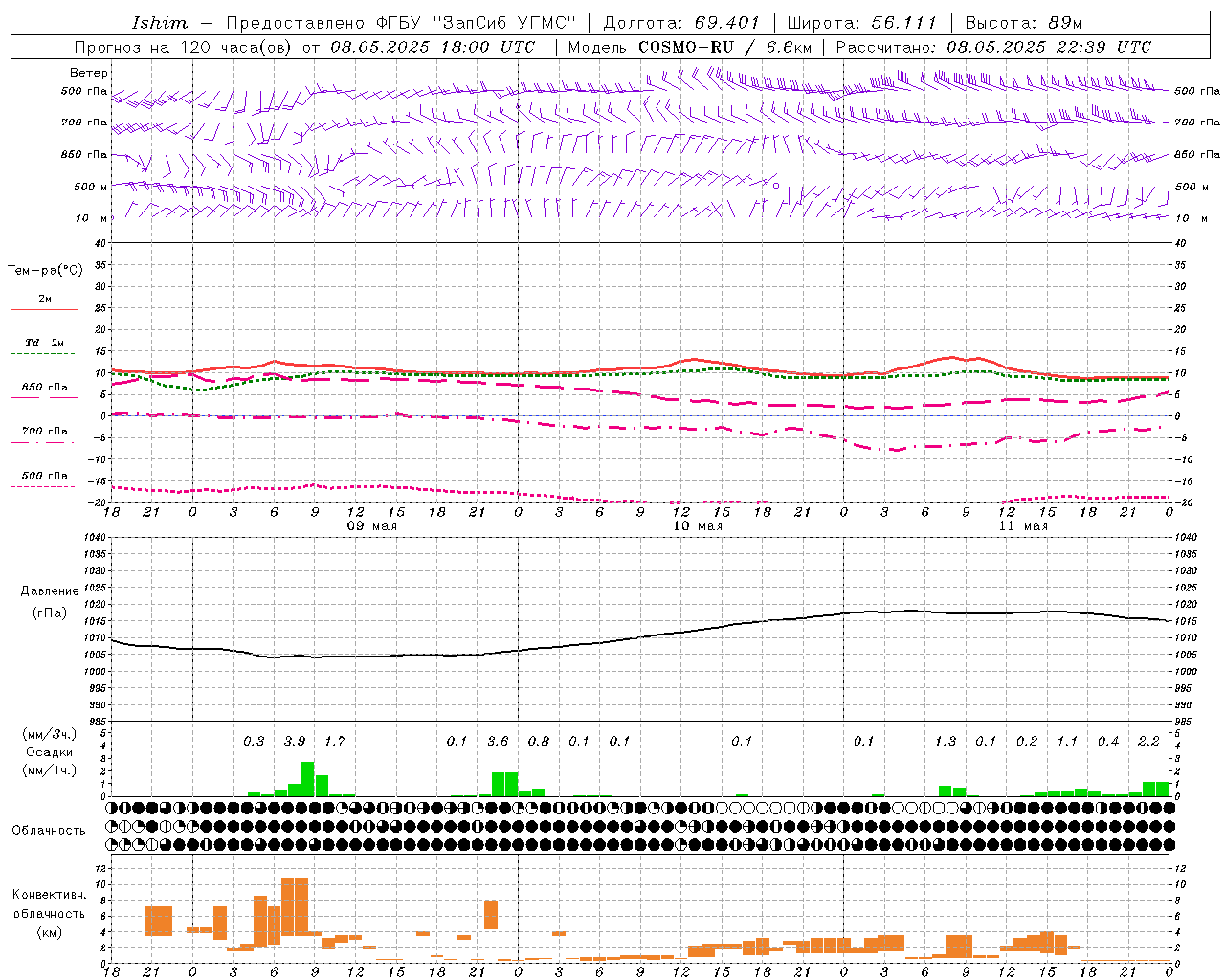Click the "11 мая" date label
Viewport: 1225px width, 980px height.
coord(1023,526)
